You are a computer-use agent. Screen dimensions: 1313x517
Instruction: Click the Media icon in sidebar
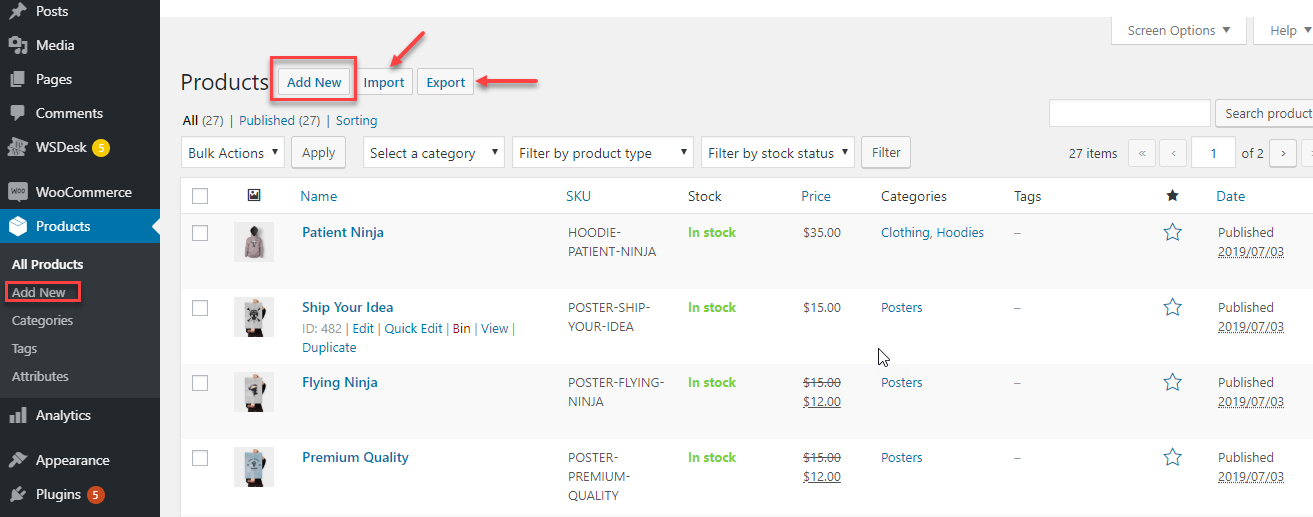click(18, 45)
